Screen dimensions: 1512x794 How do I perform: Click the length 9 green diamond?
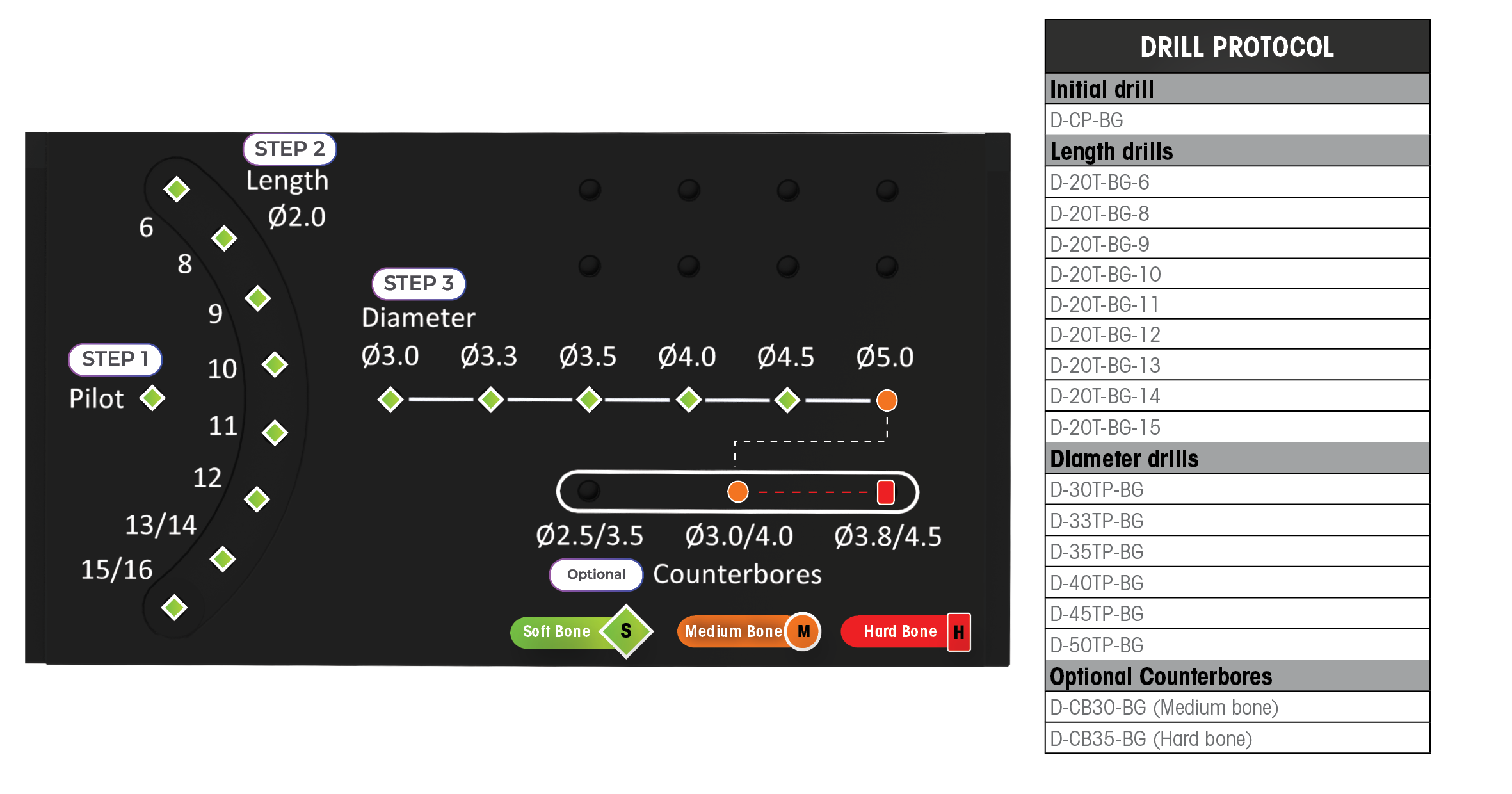click(x=258, y=298)
